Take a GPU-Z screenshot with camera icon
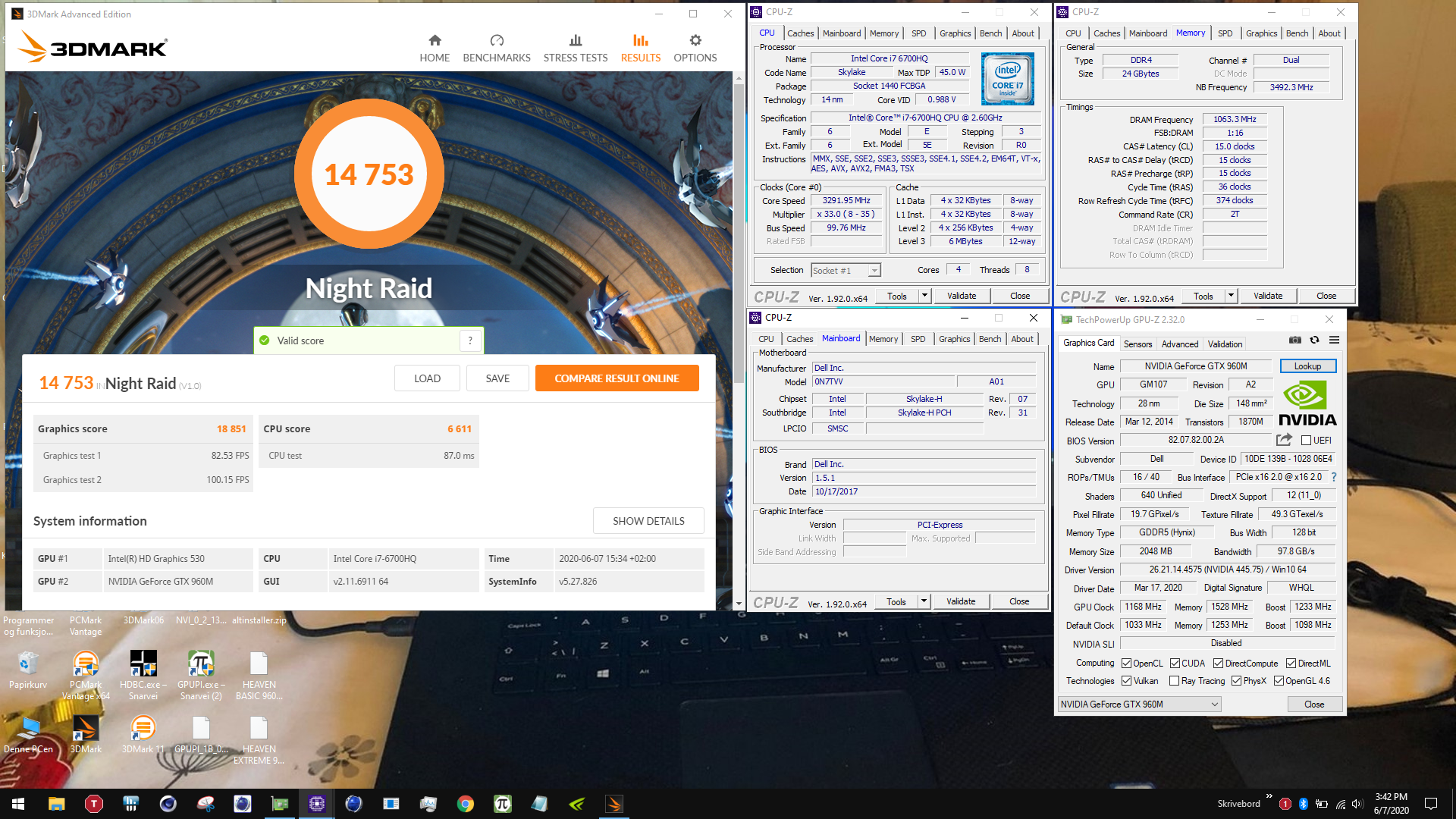This screenshot has height=819, width=1456. pyautogui.click(x=1295, y=340)
